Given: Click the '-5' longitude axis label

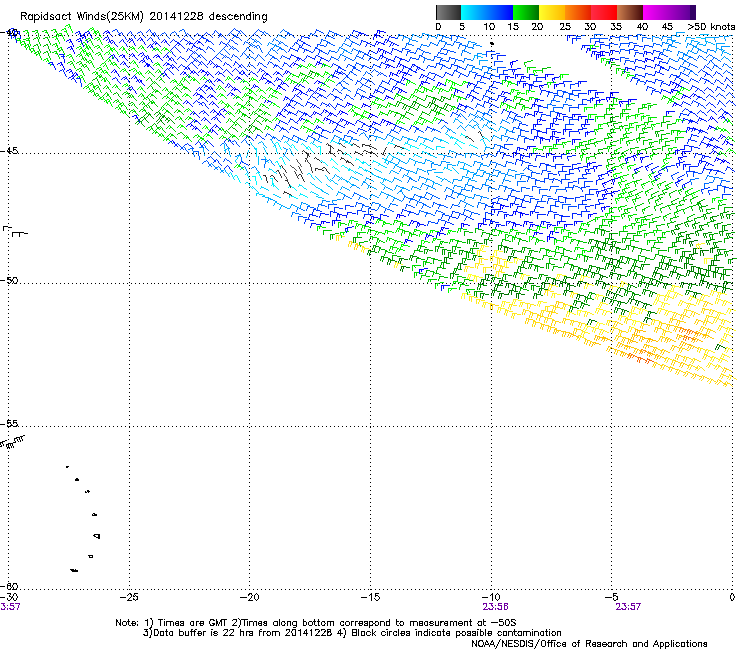Looking at the screenshot, I should 612,597.
